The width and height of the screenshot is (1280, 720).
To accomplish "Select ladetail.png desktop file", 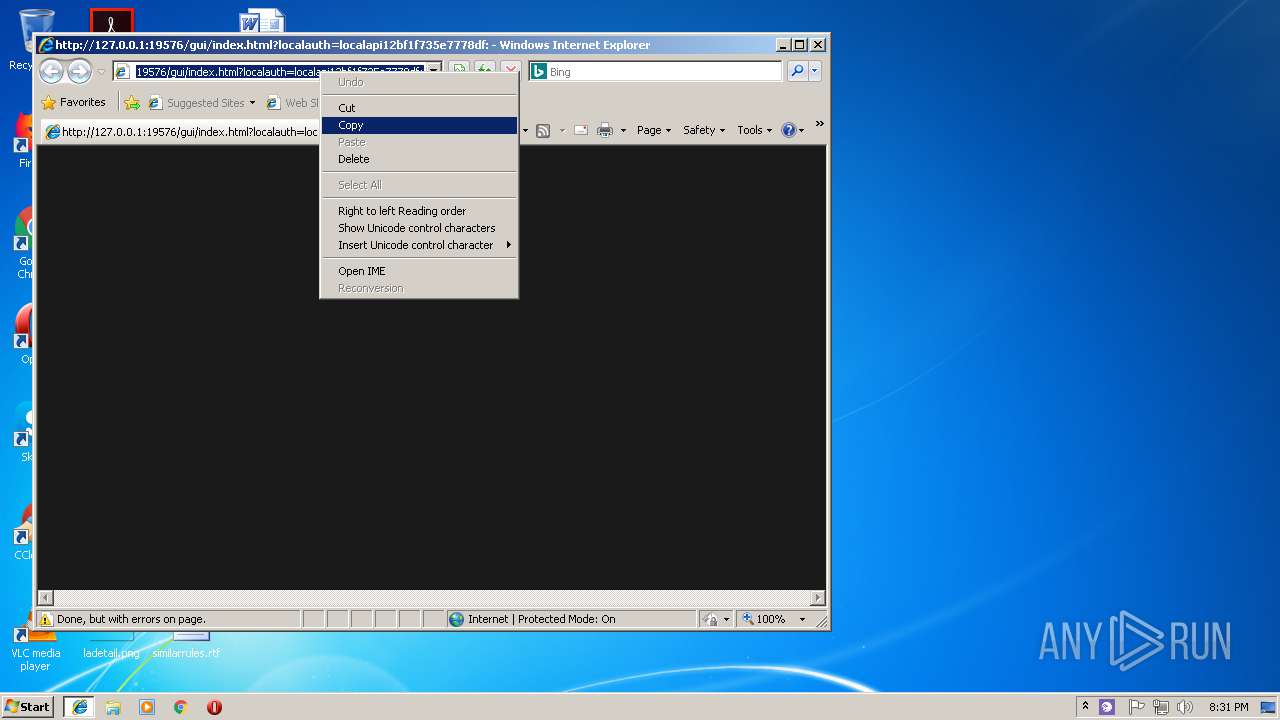I will click(111, 645).
